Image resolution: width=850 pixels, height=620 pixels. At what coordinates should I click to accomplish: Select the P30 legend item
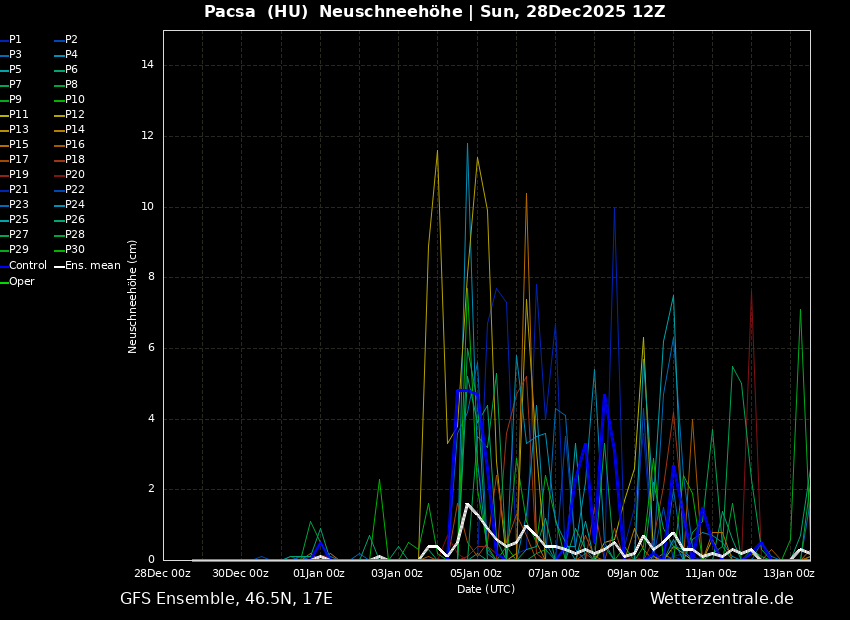(x=75, y=250)
